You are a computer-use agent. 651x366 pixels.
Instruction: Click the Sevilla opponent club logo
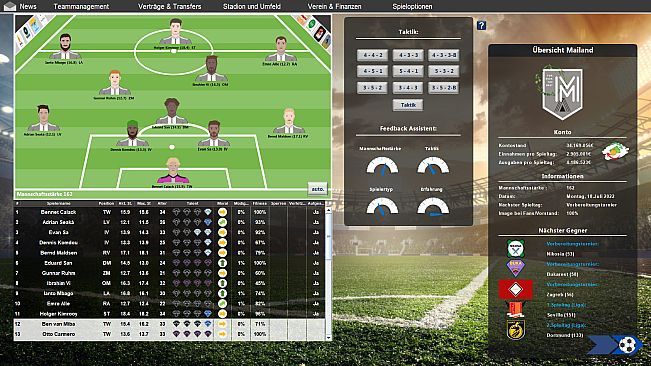[x=515, y=310]
